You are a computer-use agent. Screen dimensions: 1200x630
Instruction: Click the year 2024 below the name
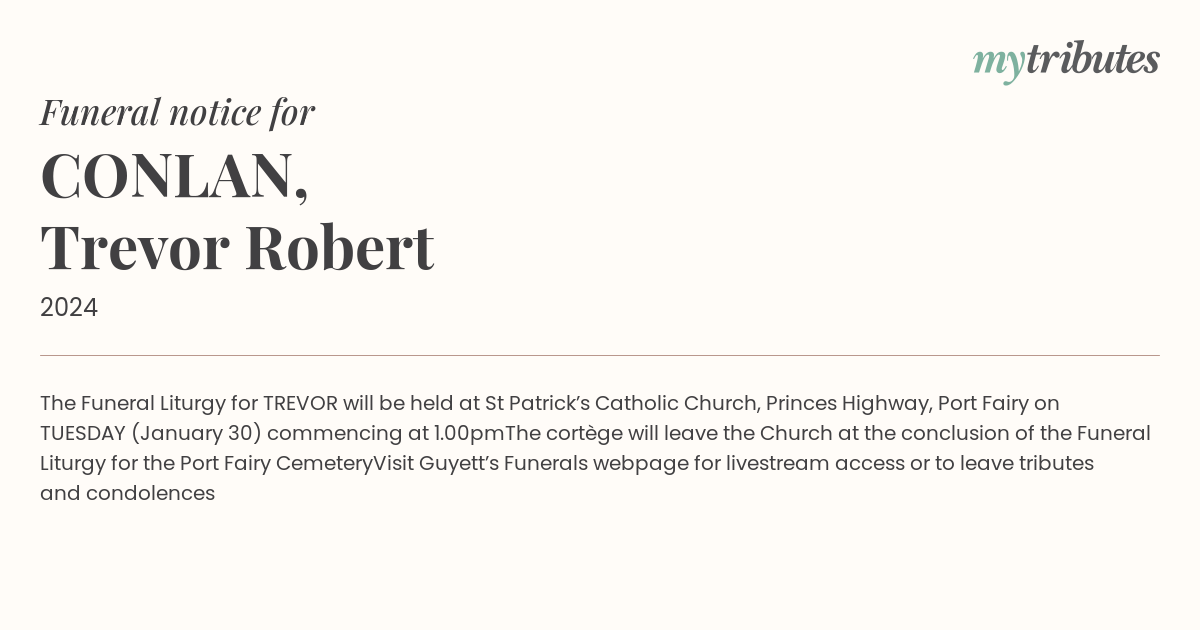69,308
